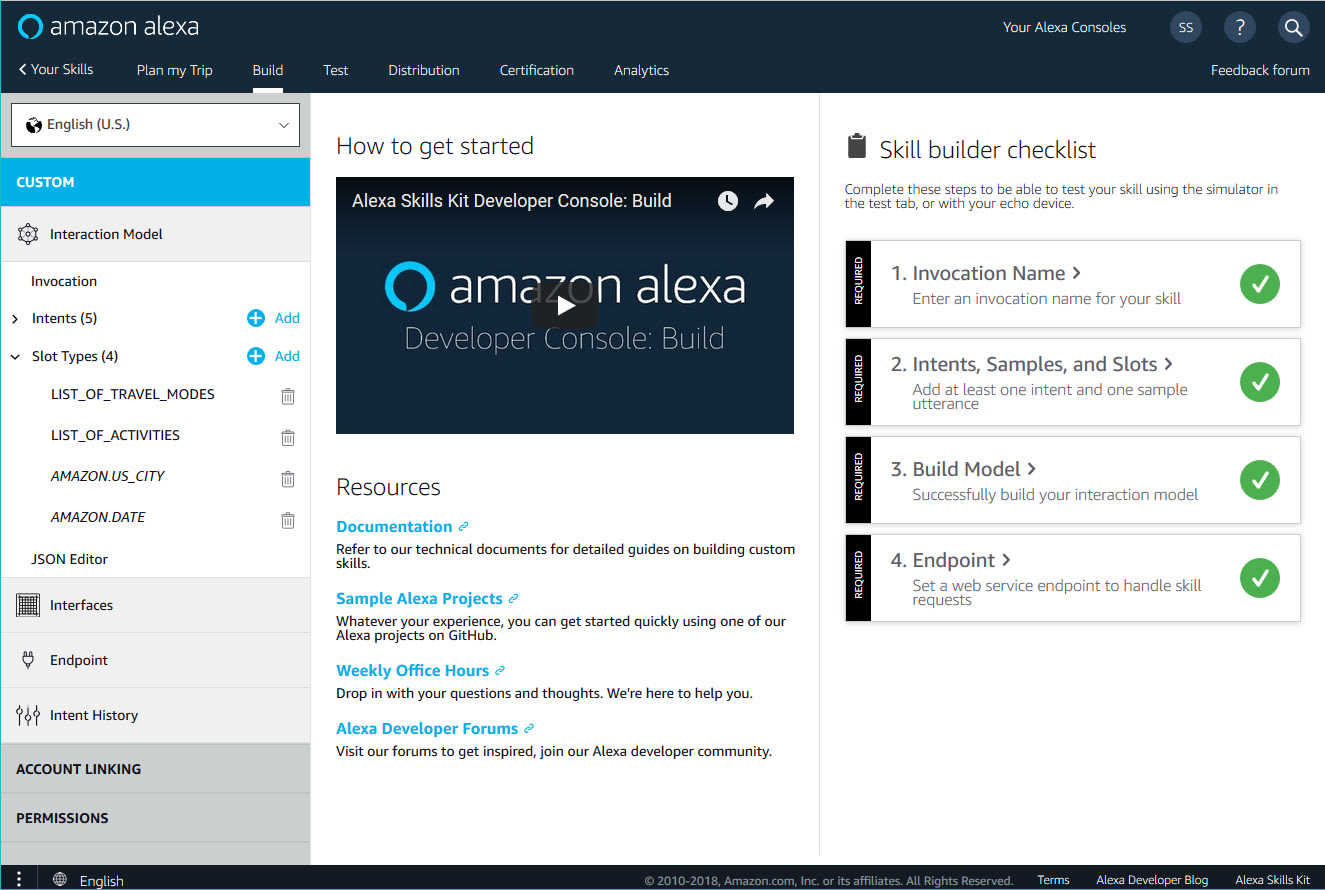Click the Interfaces grid icon

(x=28, y=605)
